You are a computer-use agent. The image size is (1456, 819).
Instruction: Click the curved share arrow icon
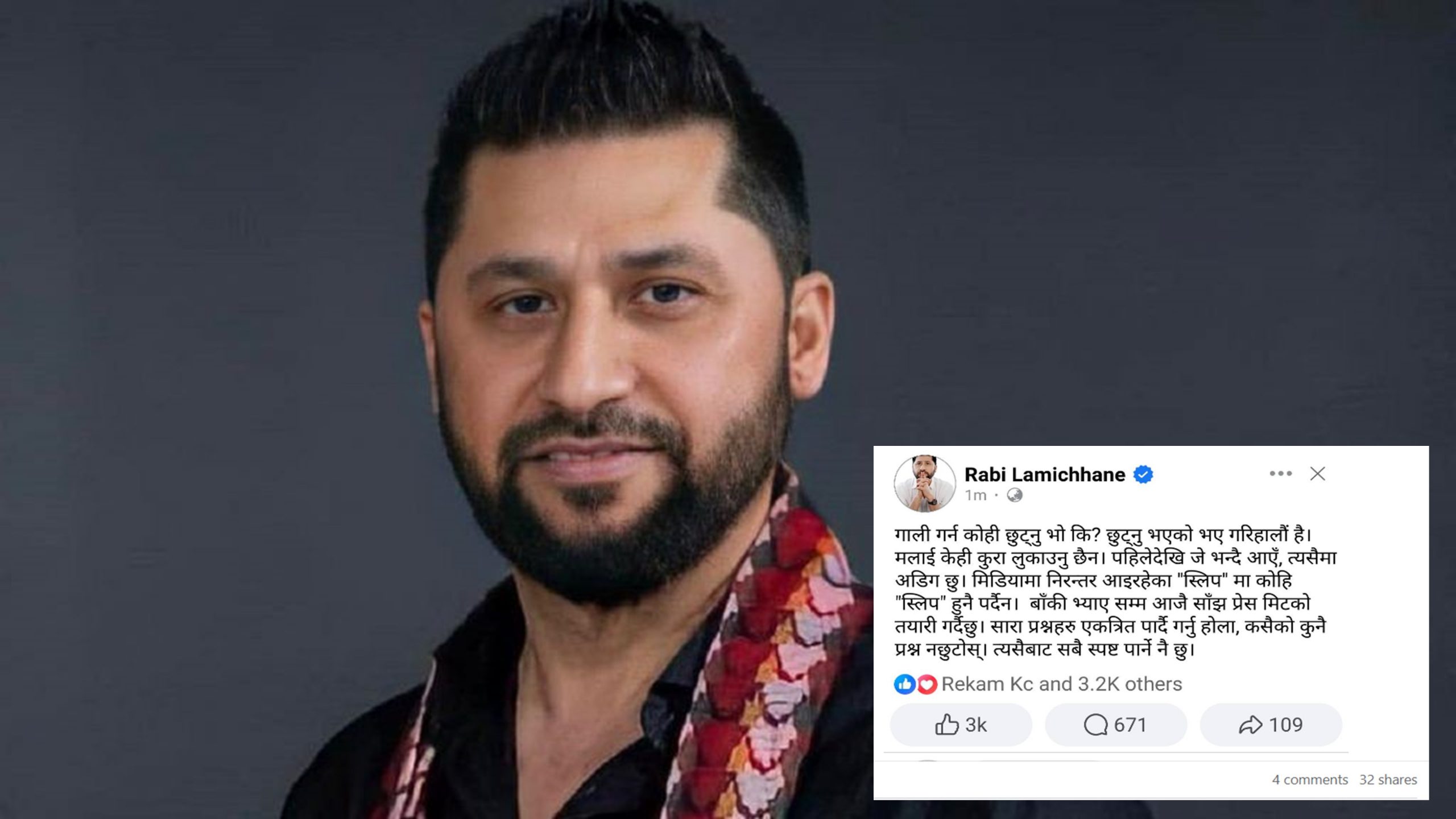coord(1250,725)
